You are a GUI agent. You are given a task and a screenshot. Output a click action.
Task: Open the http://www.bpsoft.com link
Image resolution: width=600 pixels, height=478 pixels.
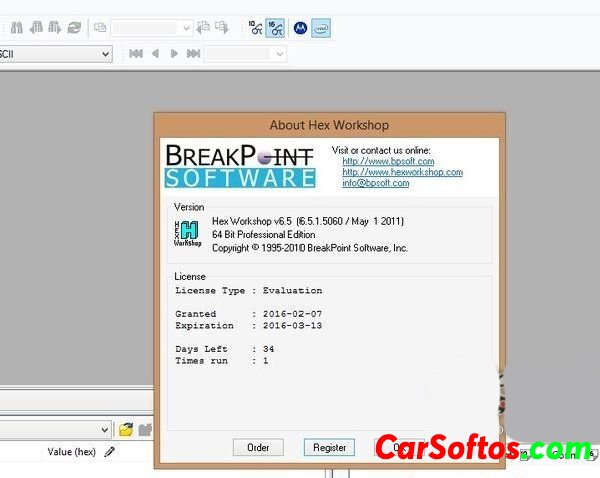pos(387,161)
